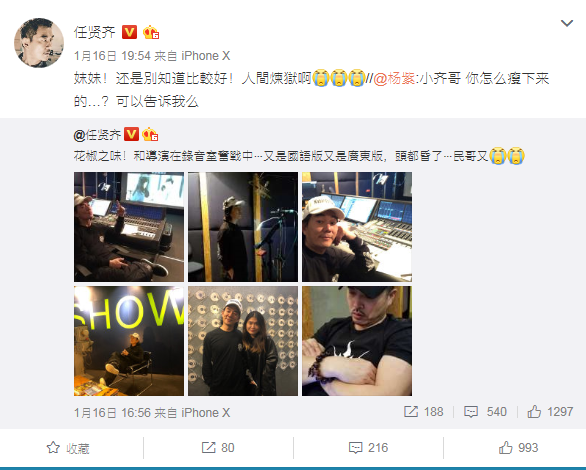Click the star 收藏 favorite icon
The height and width of the screenshot is (470, 586).
coord(53,448)
